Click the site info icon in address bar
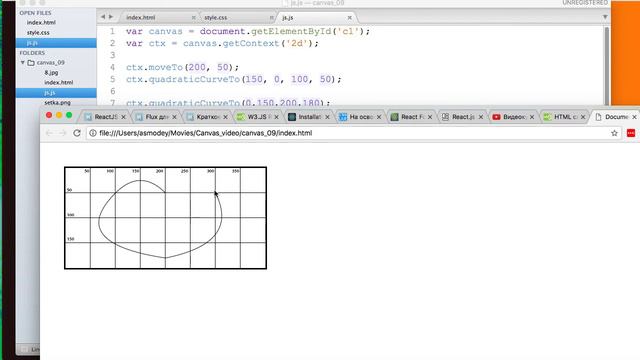 93,133
